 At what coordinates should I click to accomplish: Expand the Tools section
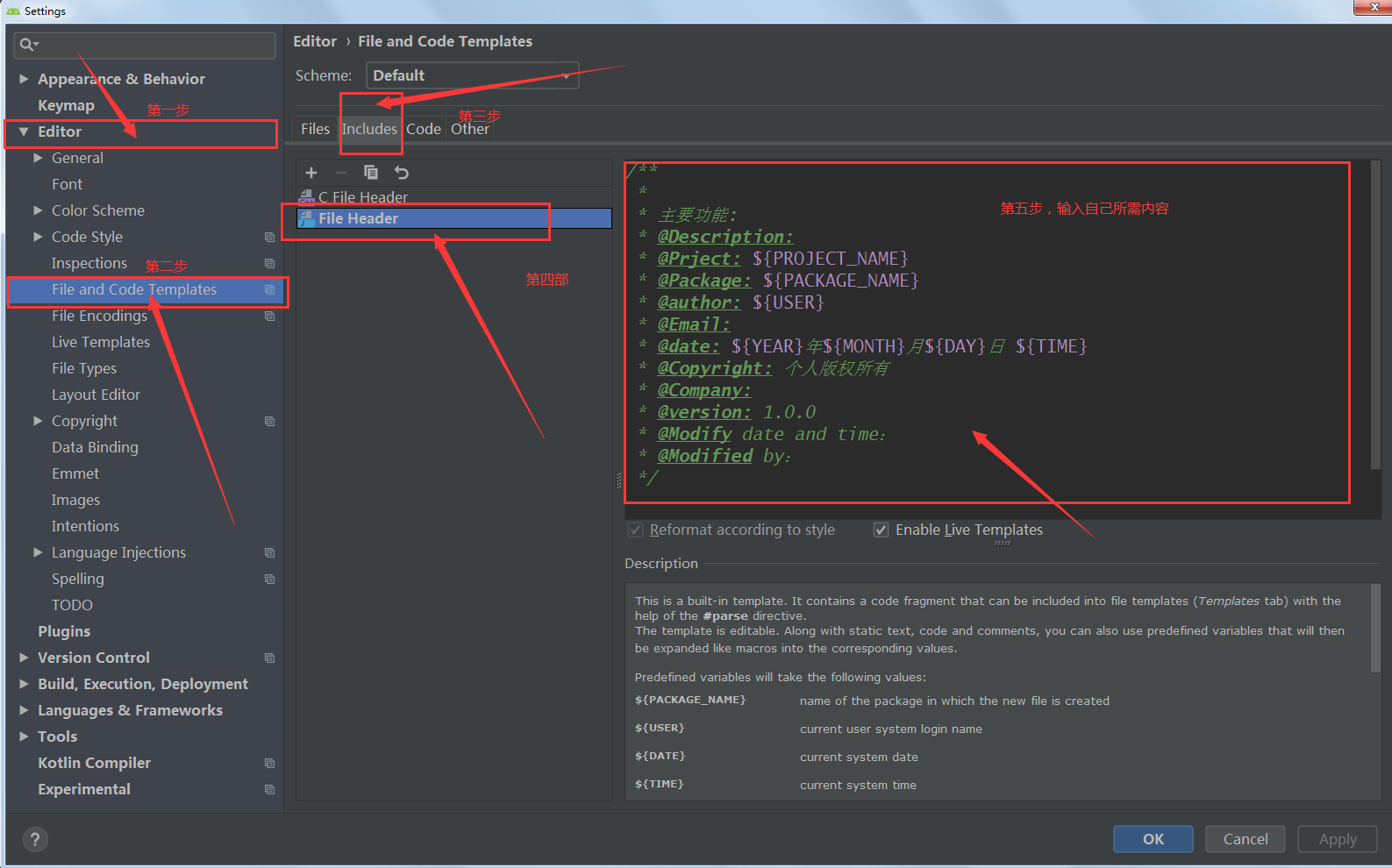click(24, 736)
